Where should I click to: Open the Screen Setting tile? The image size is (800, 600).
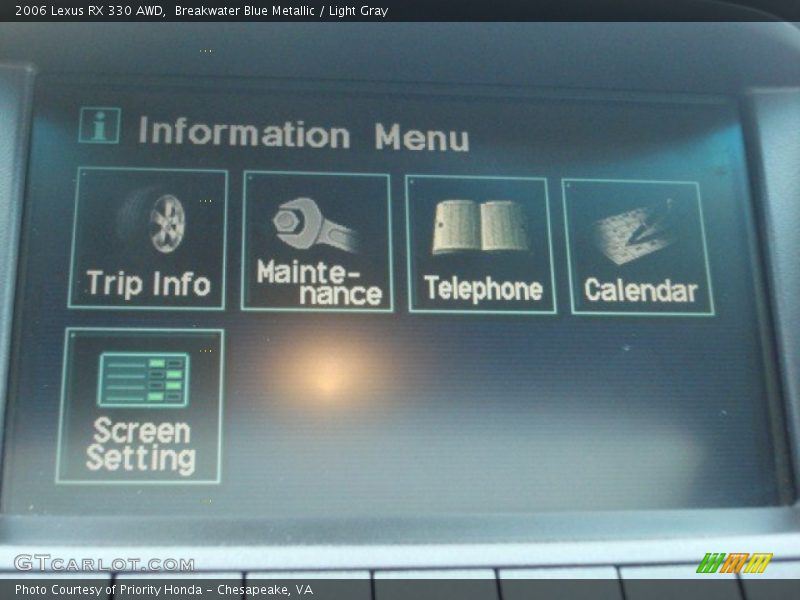140,406
